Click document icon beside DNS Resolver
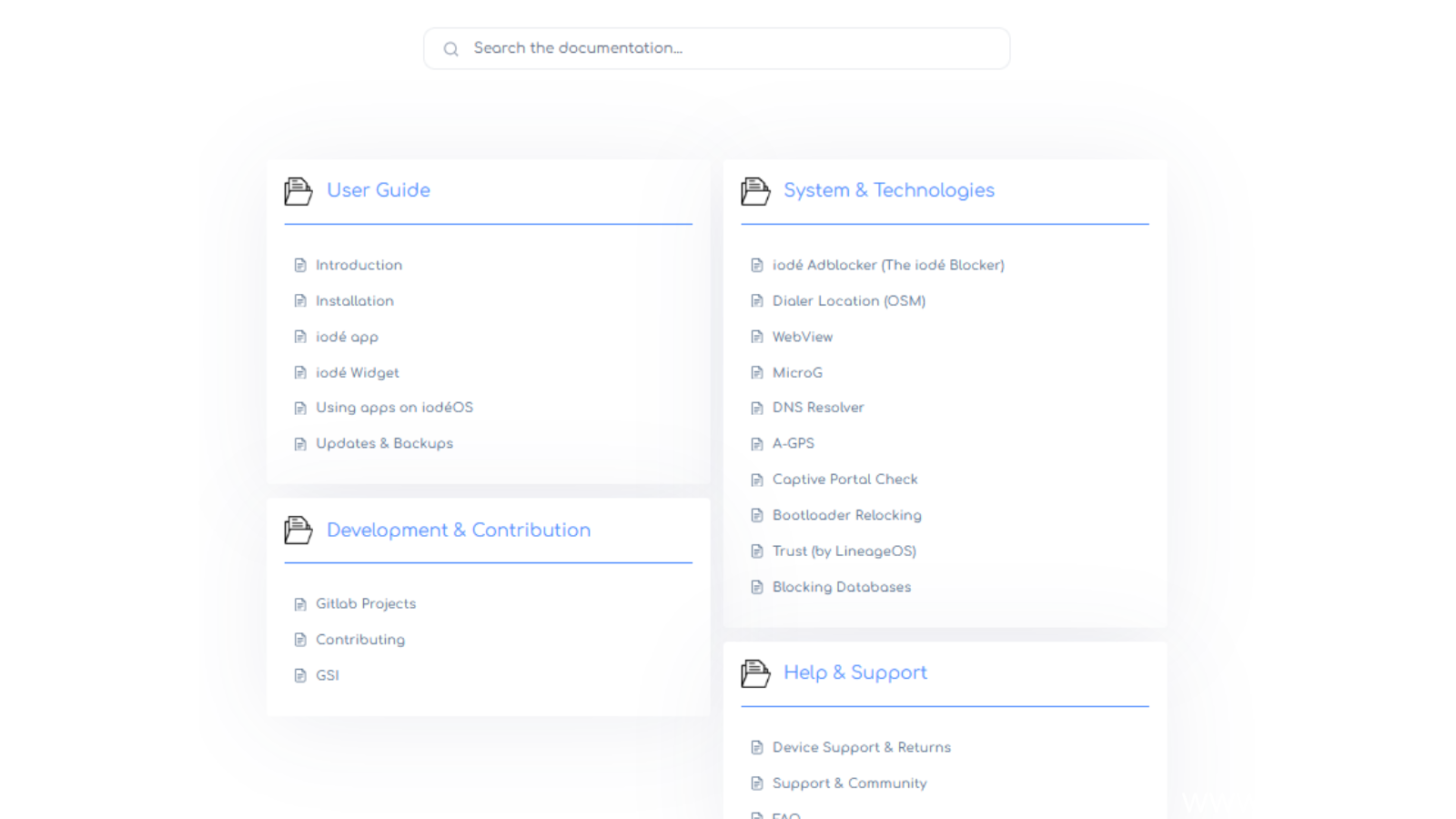Screen dimensions: 1456x819 757,409
